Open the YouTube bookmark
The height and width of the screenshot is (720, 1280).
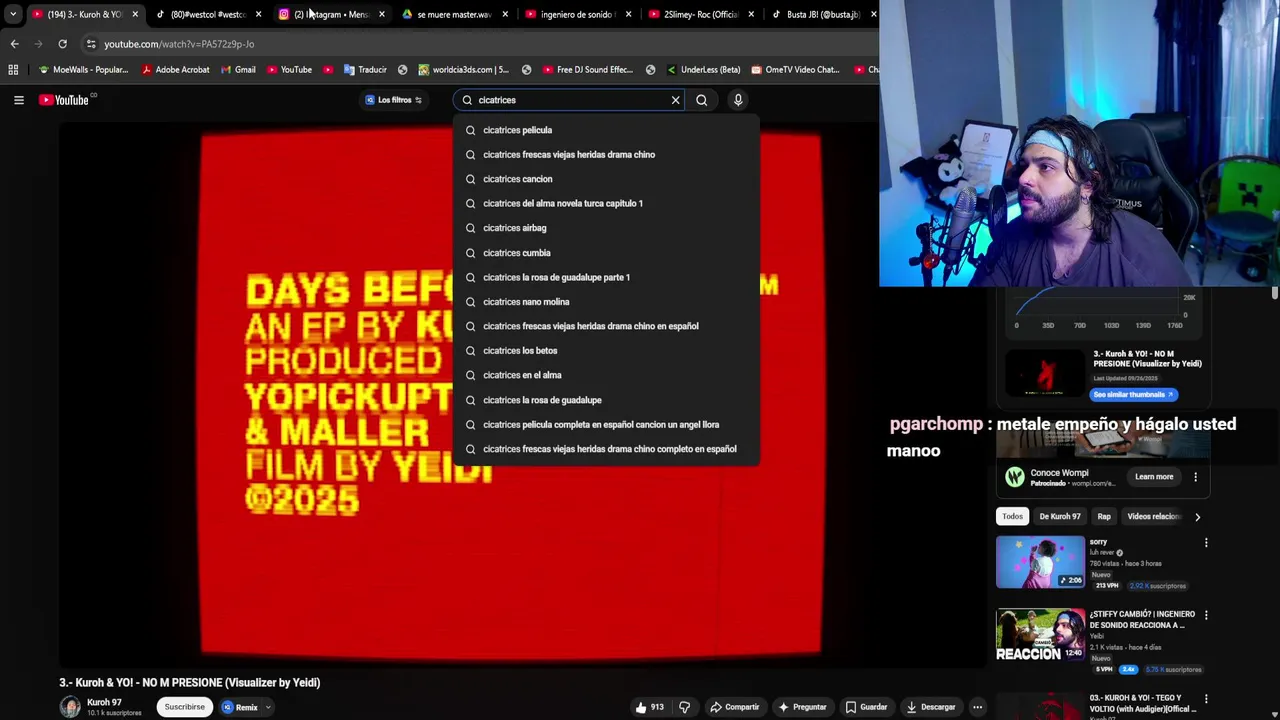point(289,70)
